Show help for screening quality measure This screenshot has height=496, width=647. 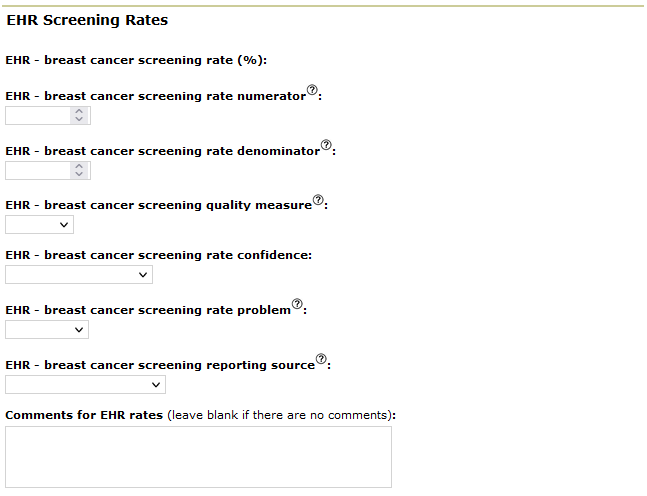[318, 200]
